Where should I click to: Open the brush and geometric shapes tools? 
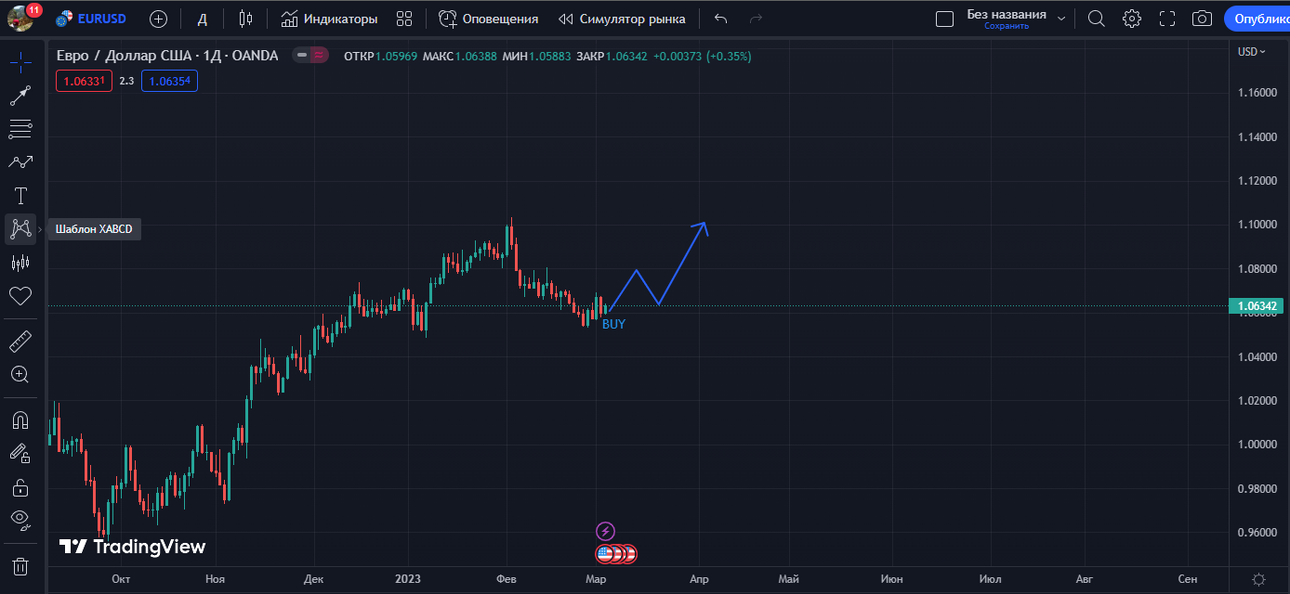[20, 162]
